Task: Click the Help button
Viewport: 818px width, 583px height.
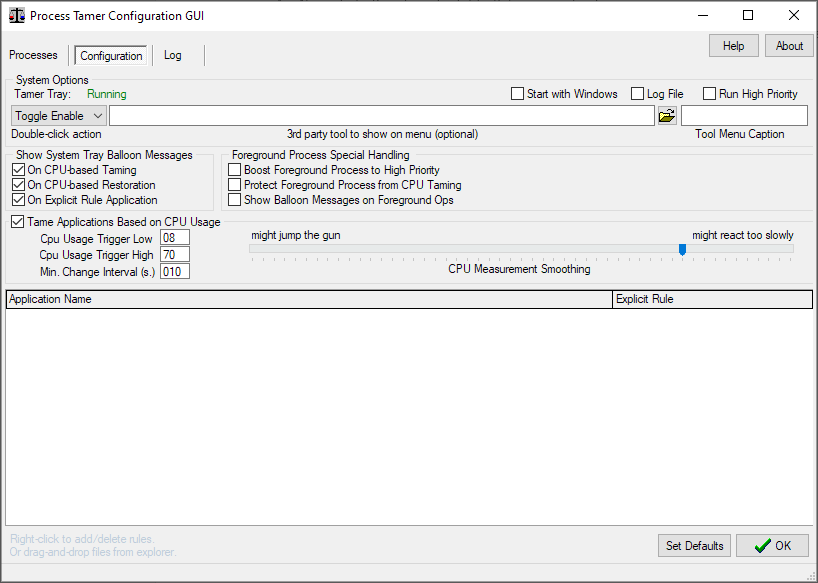Action: [x=733, y=46]
